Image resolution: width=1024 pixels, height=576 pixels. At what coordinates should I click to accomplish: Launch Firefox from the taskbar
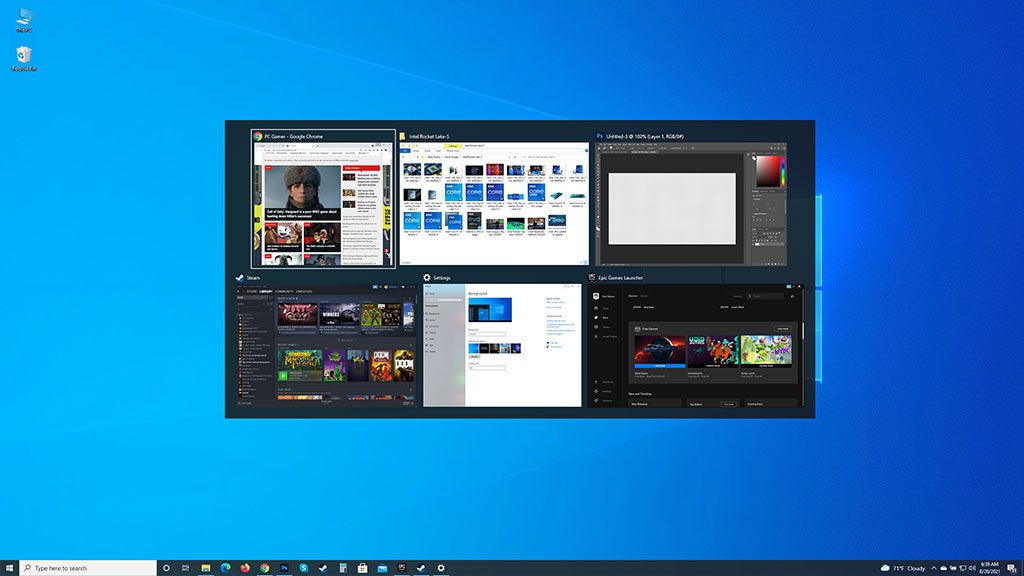point(244,567)
